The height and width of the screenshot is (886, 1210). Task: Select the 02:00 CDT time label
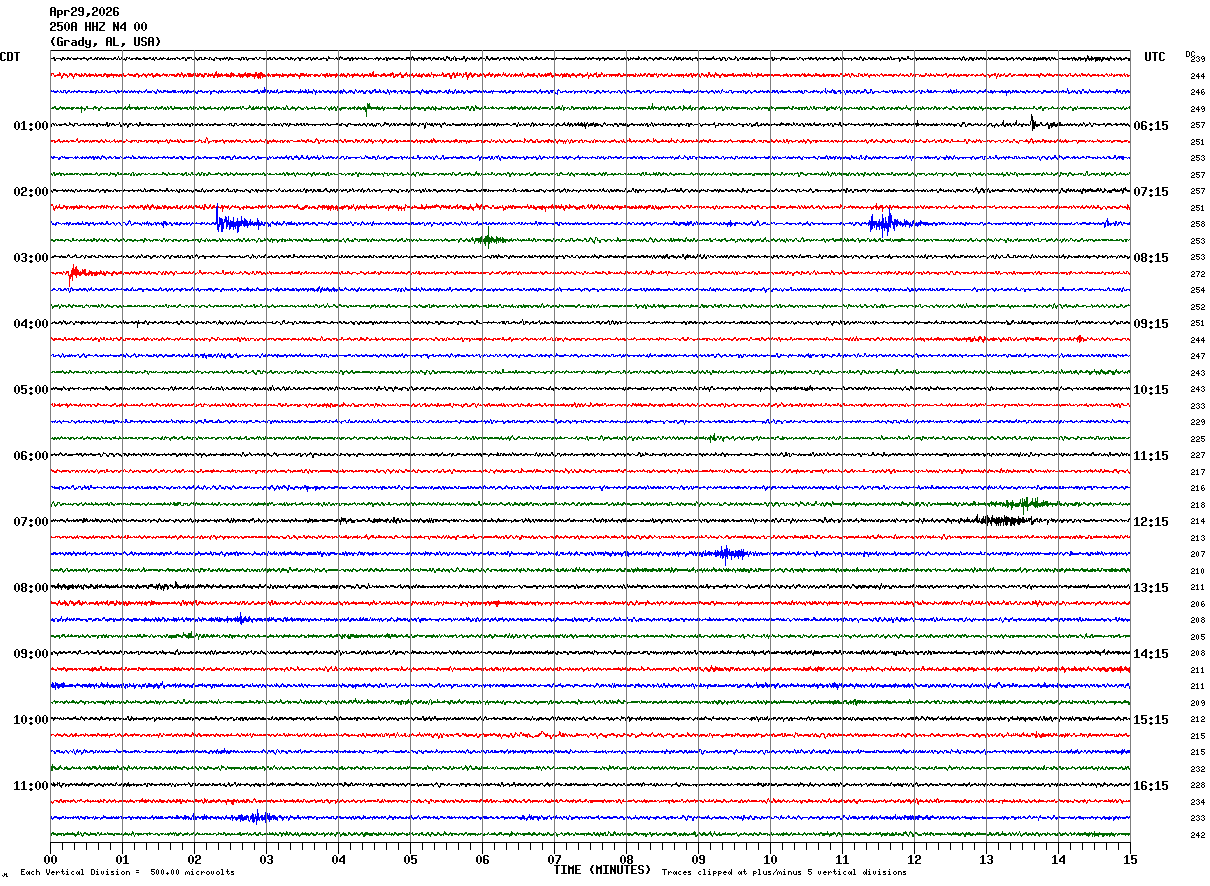point(30,192)
